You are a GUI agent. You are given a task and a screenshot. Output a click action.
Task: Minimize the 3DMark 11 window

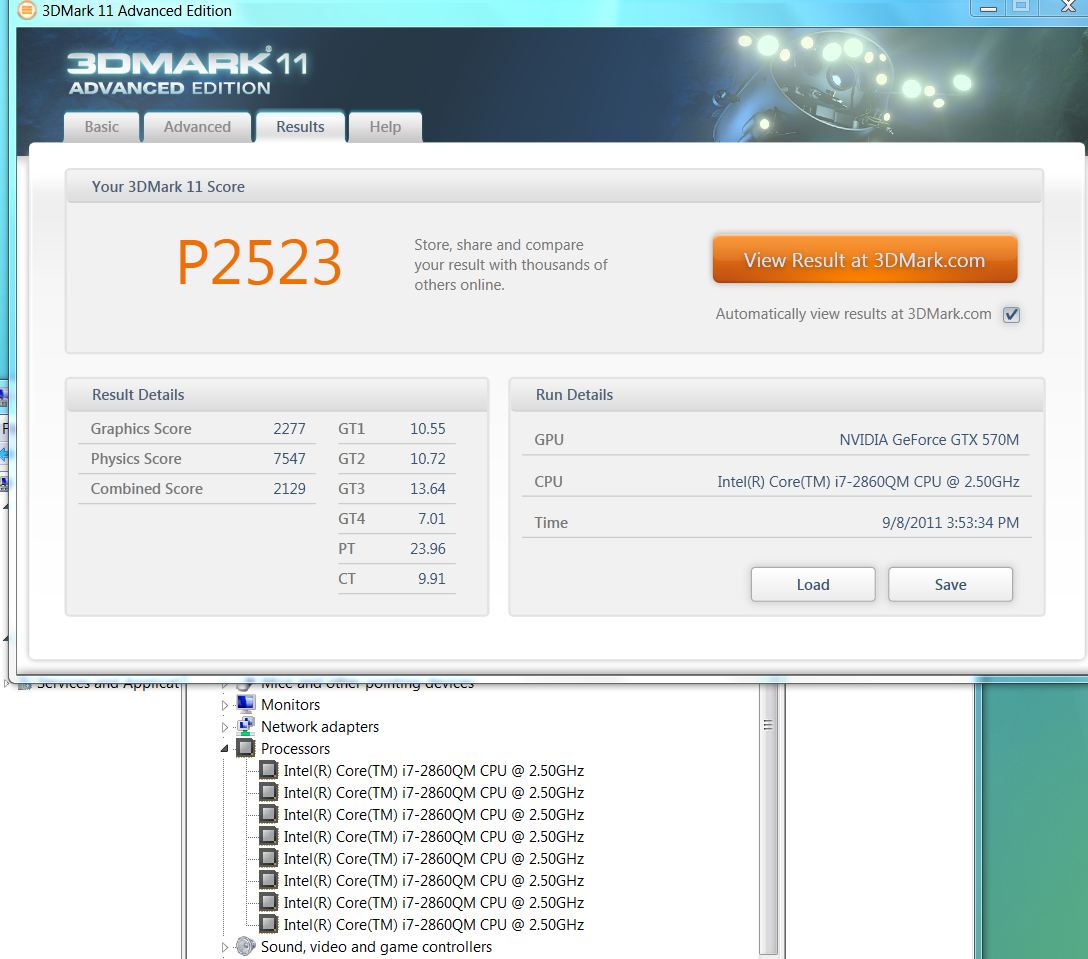coord(989,8)
